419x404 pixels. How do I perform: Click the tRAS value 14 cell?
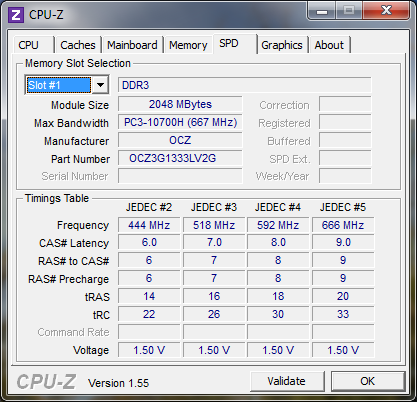(149, 296)
